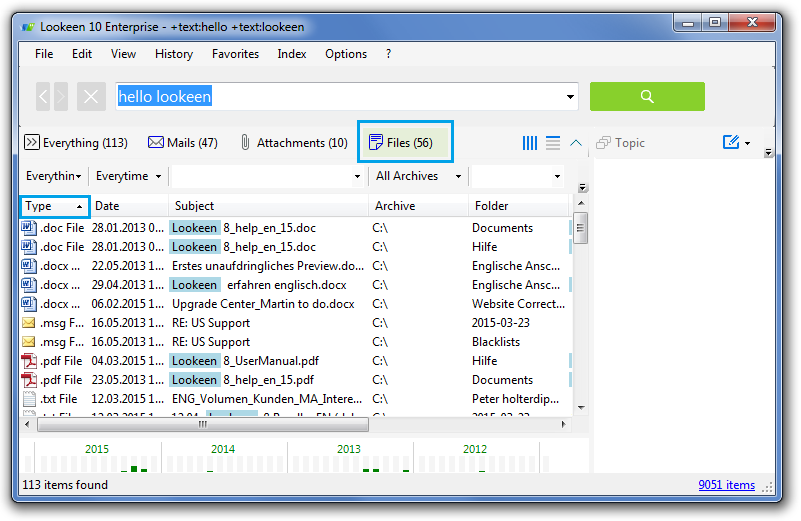Screen dimensions: 801x521
Task: Select Lookeen erfahren englisch.docx row
Action: tap(296, 285)
